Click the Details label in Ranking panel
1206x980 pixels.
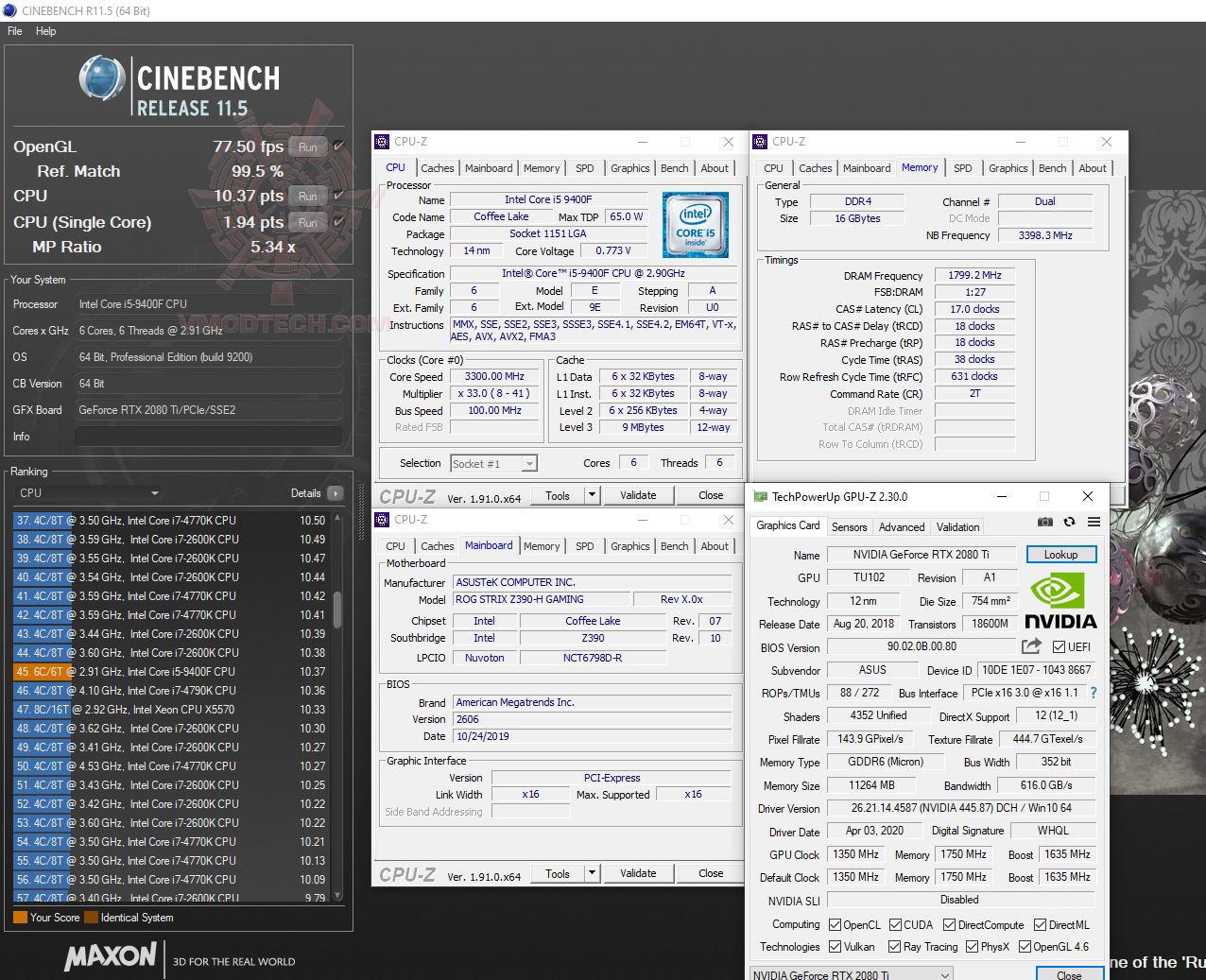point(305,493)
